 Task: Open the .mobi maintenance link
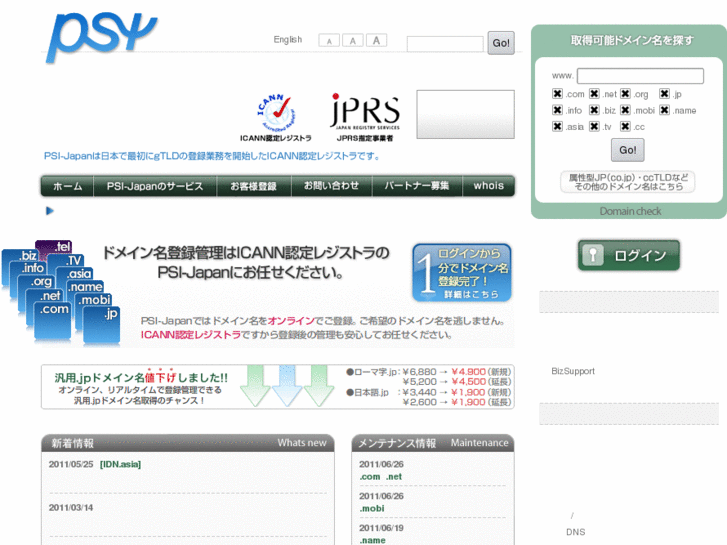[372, 509]
